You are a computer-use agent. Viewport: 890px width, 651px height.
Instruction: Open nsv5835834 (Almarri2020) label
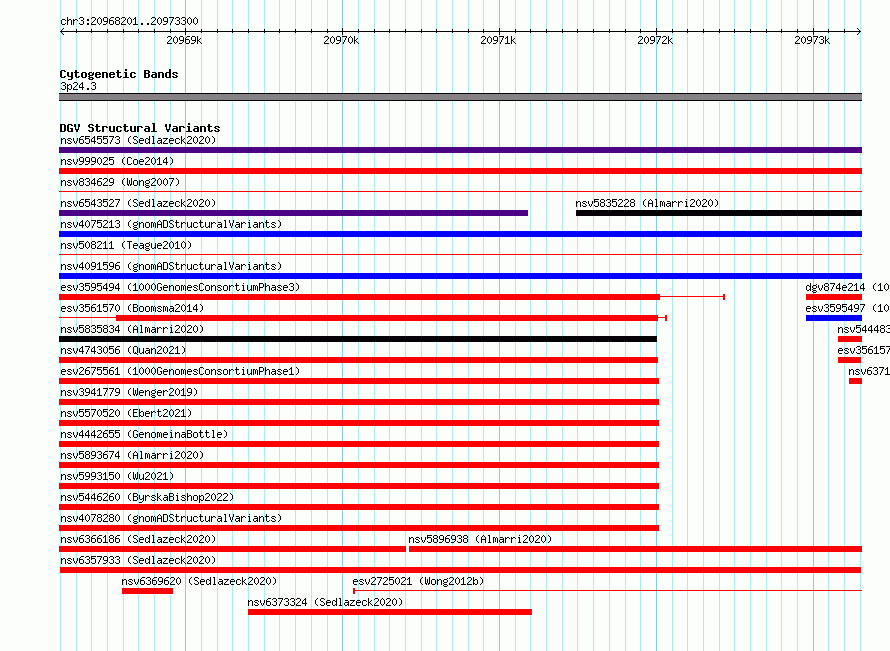132,329
